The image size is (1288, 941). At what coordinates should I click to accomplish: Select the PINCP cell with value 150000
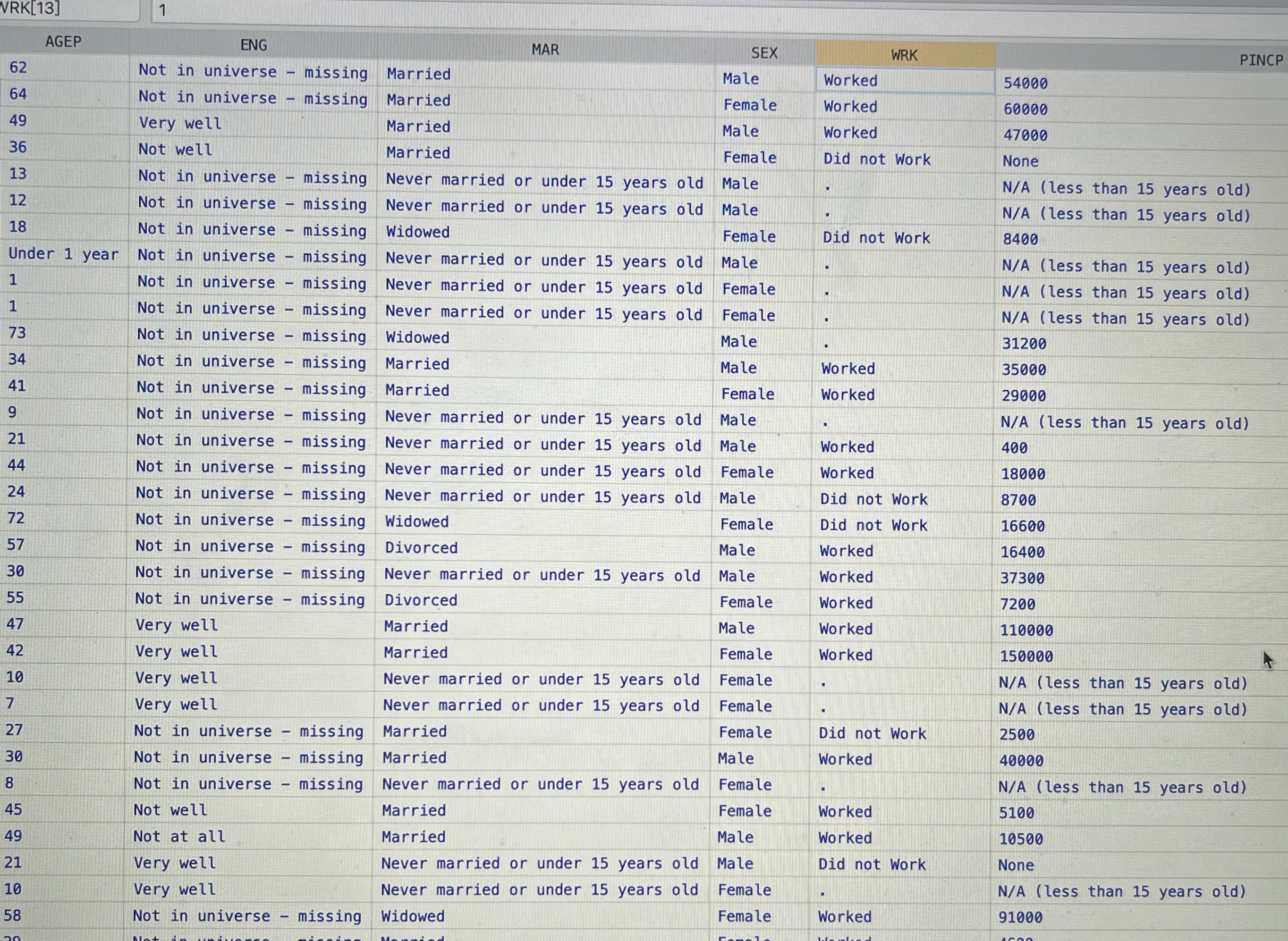tap(1026, 656)
